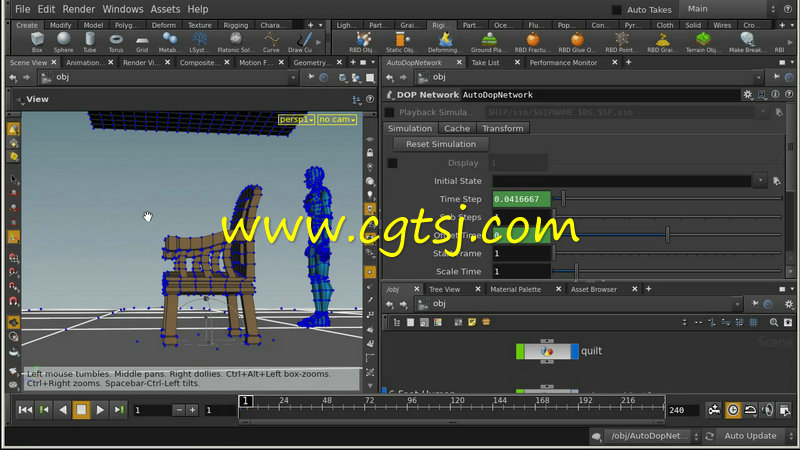800x450 pixels.
Task: Select the Ground Plane tool
Action: pyautogui.click(x=488, y=42)
